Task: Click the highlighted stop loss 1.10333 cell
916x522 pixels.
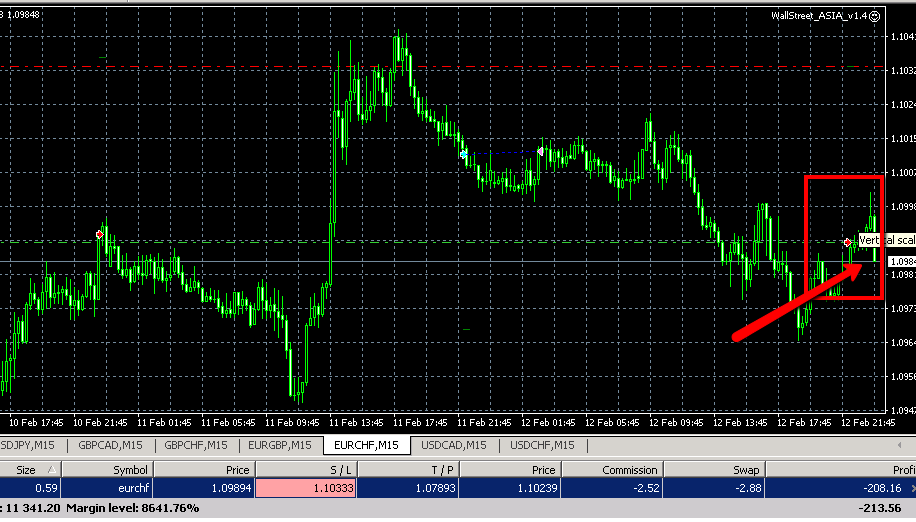Action: point(306,488)
